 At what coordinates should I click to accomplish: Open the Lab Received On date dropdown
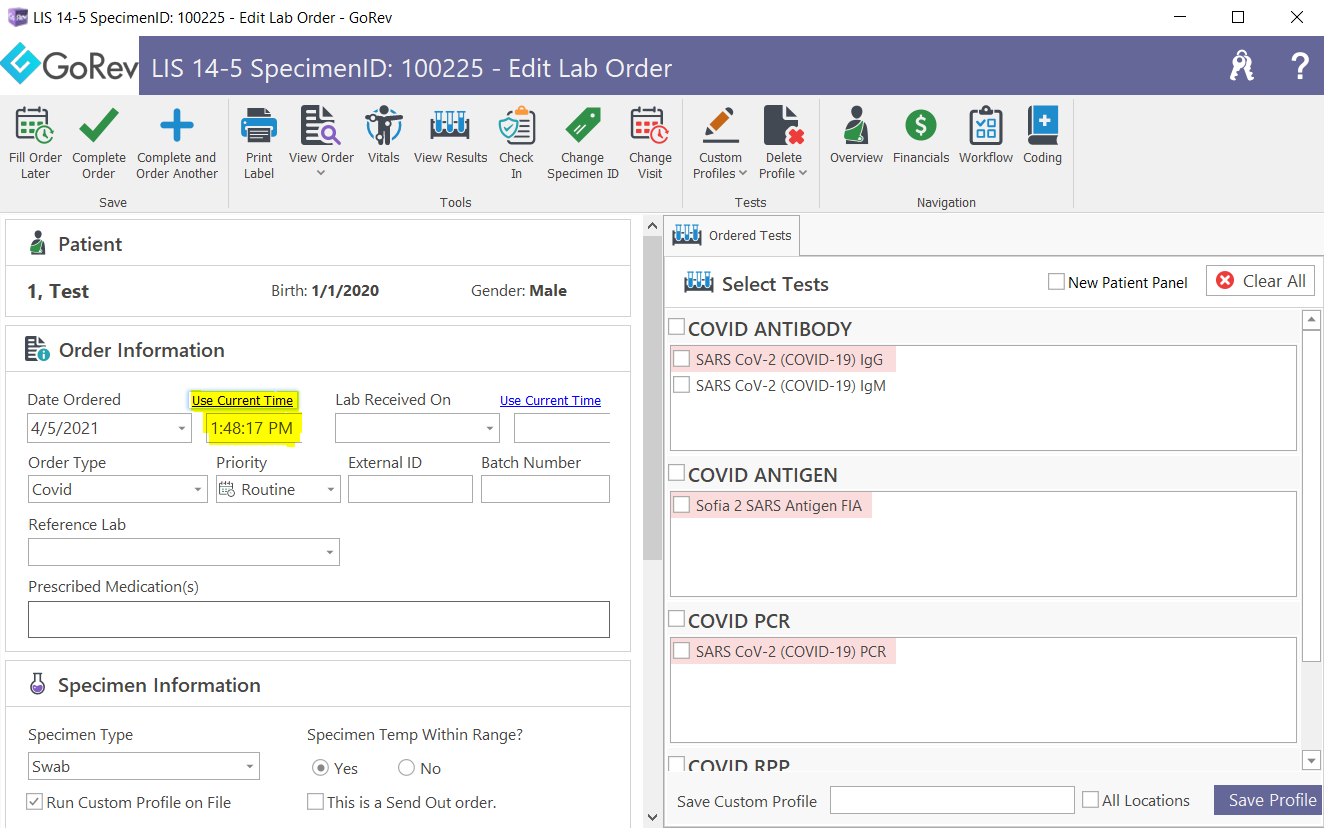[490, 428]
